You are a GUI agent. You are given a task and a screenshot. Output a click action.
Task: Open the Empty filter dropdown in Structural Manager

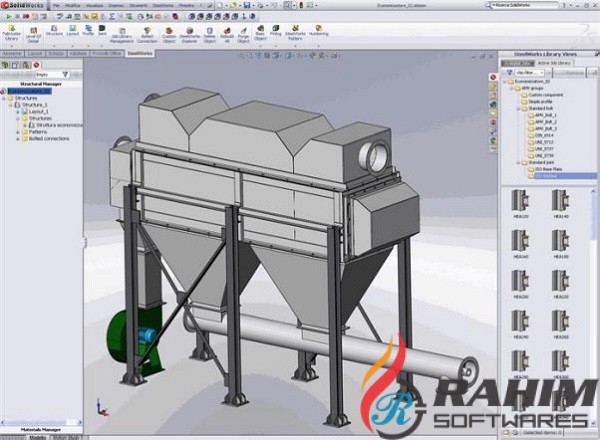[52, 75]
